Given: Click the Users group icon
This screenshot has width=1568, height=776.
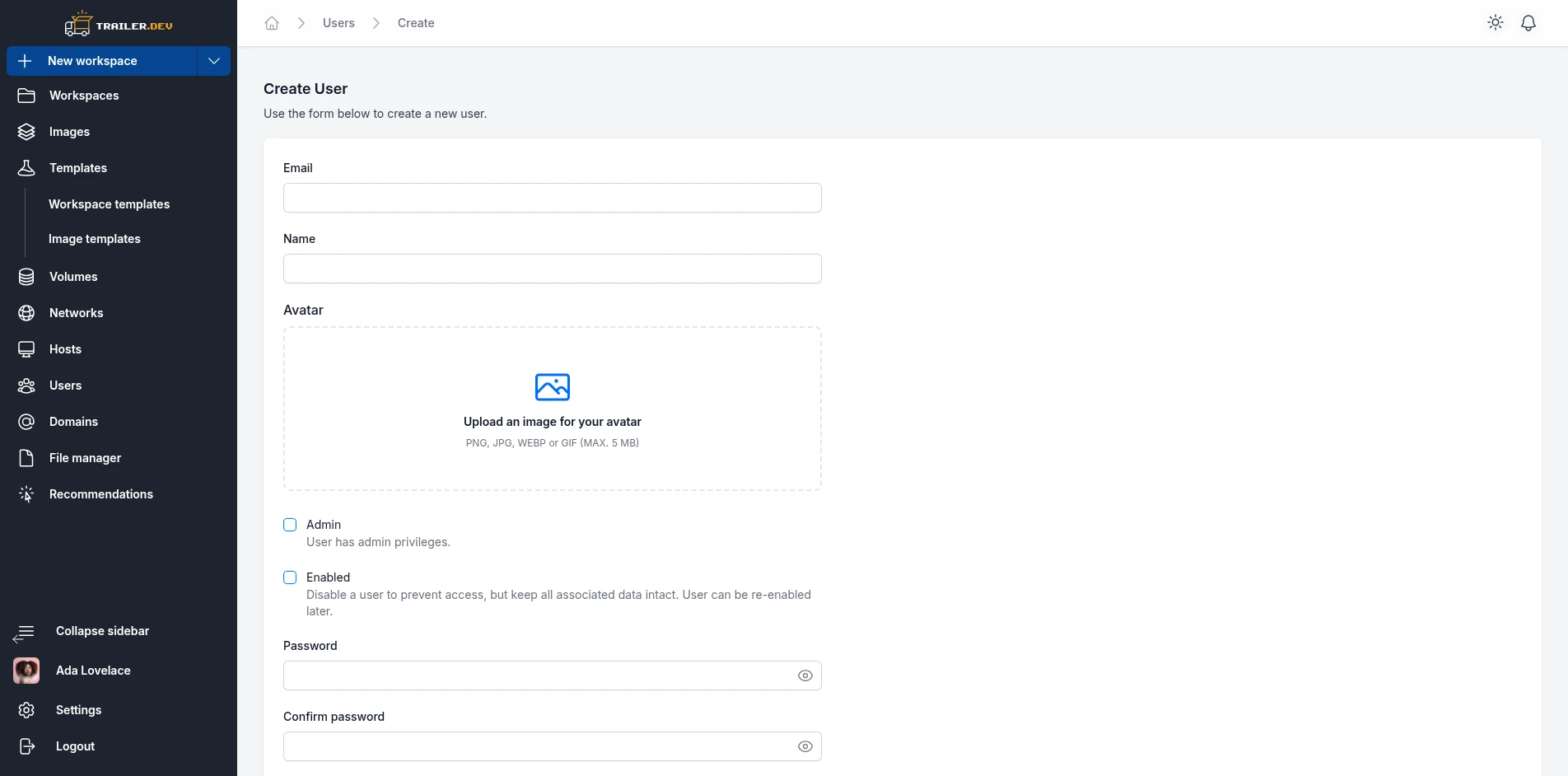Looking at the screenshot, I should [26, 386].
